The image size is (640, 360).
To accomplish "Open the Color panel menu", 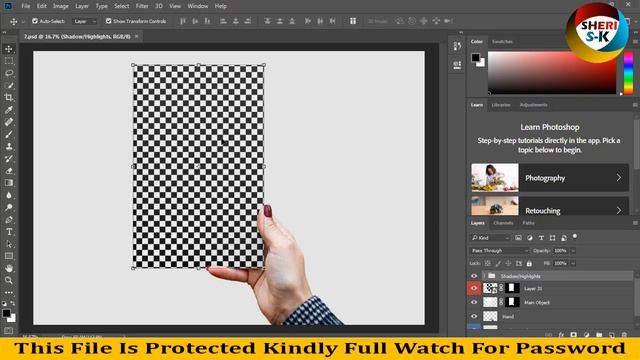I will click(x=635, y=42).
